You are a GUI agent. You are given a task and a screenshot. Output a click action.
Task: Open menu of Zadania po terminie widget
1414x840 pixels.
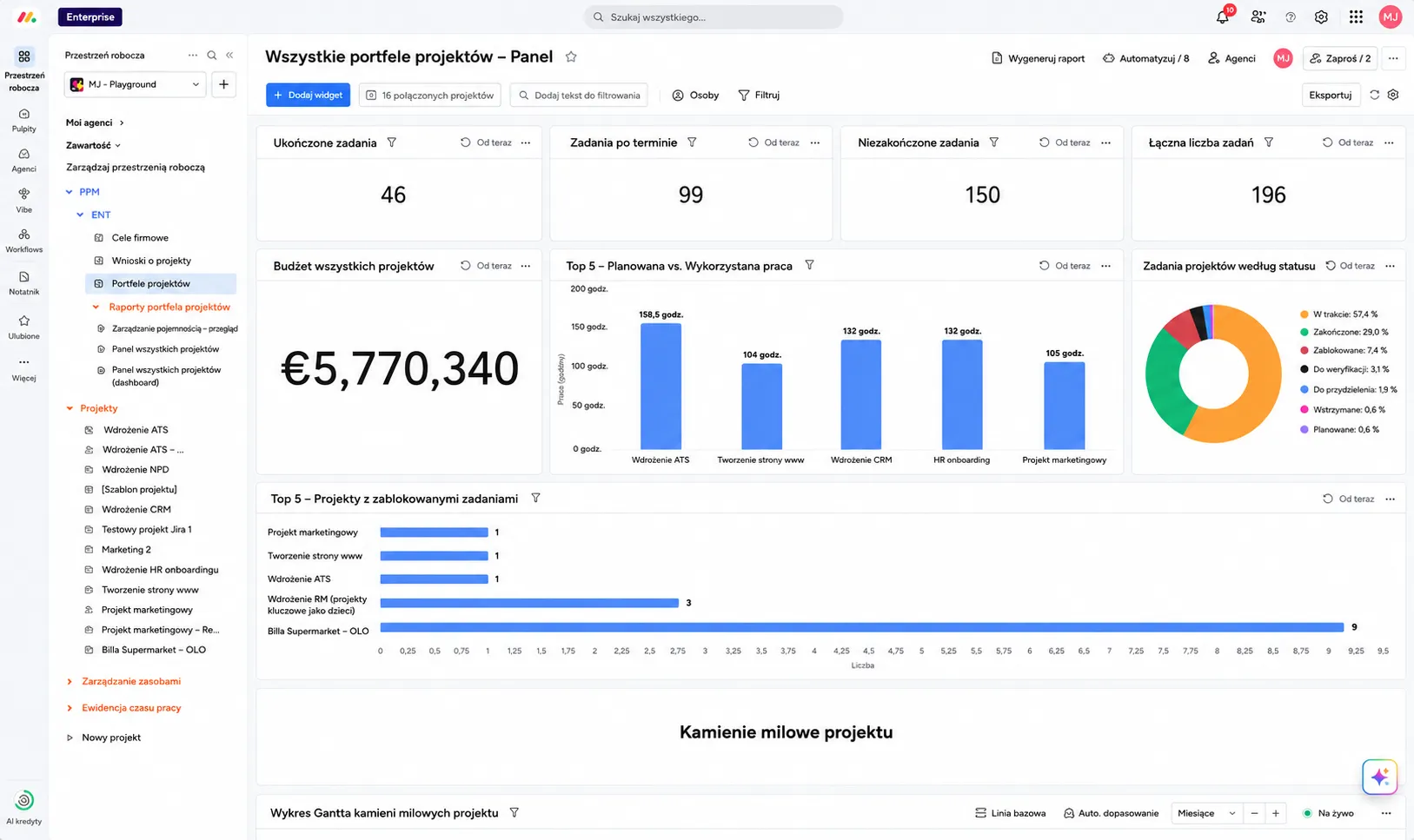coord(815,142)
